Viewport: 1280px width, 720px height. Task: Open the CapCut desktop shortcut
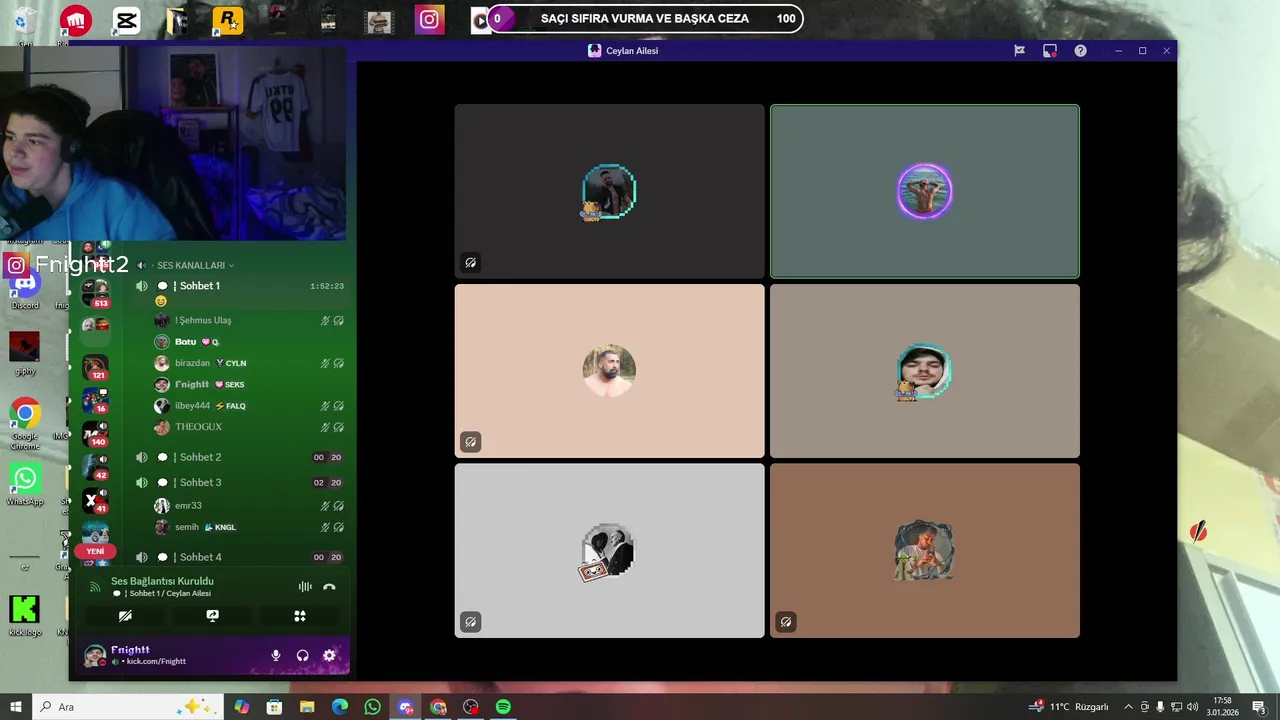click(x=126, y=20)
